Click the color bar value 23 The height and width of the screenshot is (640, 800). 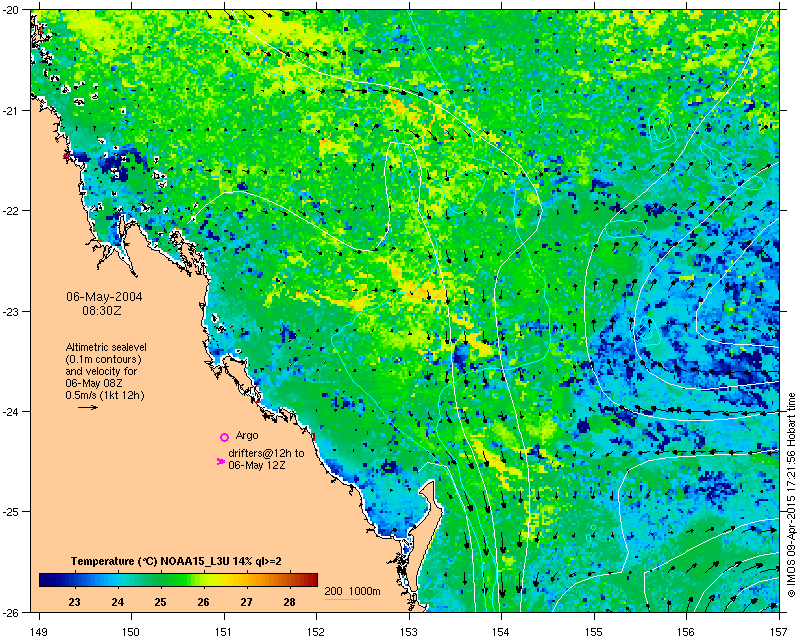[x=74, y=602]
